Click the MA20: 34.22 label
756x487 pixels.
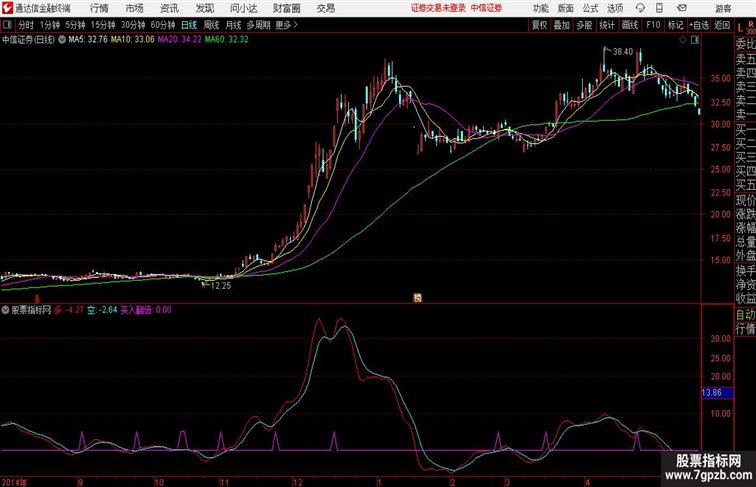pos(179,40)
